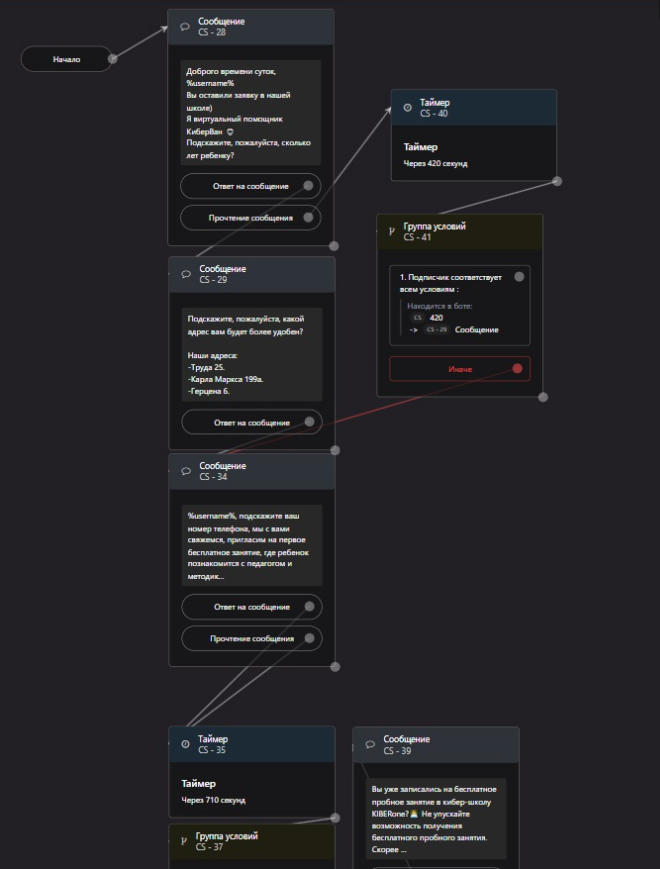Click the speech bubble icon on CS - 28
Screen dimensions: 660x869
(x=185, y=27)
